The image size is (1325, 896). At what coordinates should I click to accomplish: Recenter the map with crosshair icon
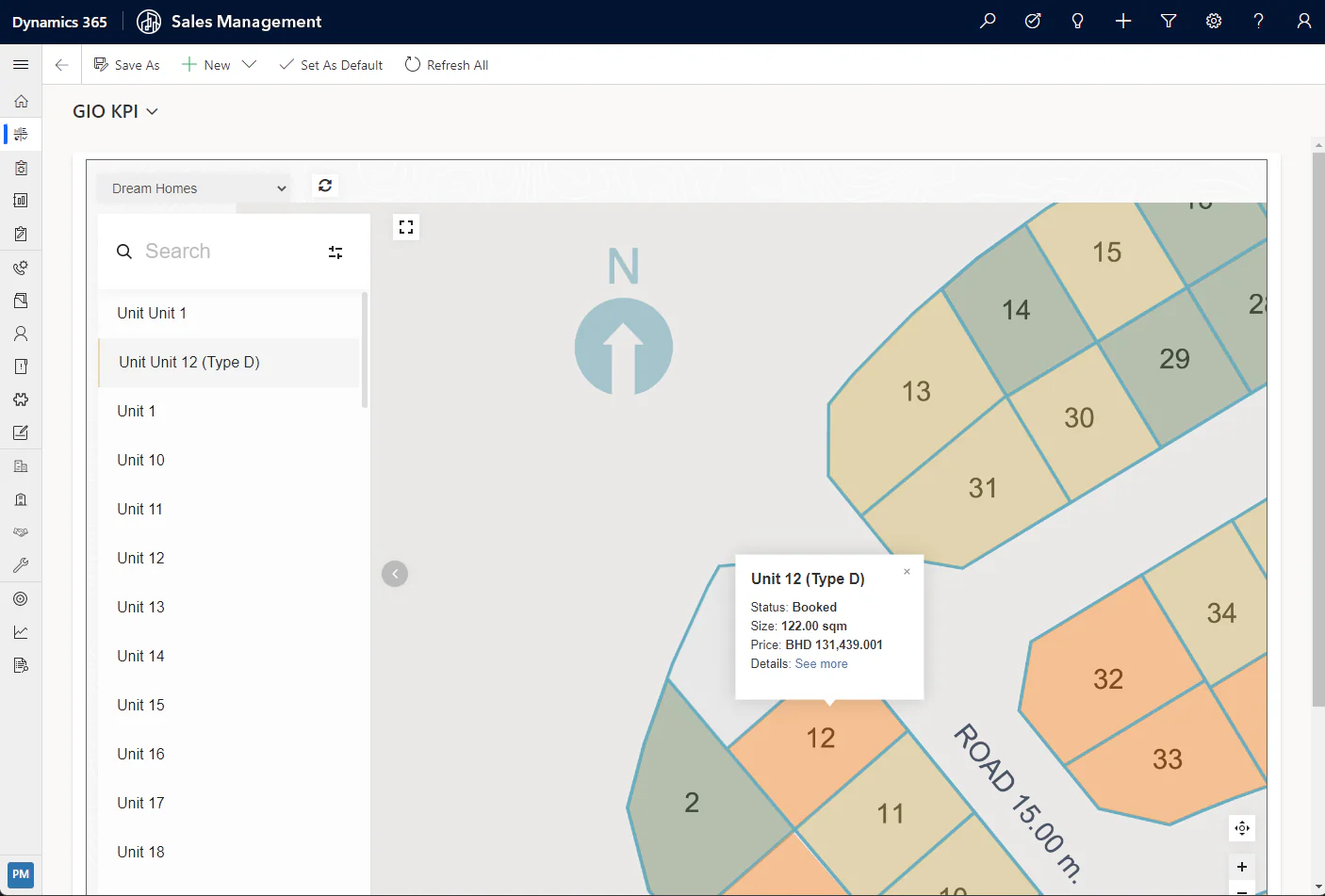(x=1242, y=828)
